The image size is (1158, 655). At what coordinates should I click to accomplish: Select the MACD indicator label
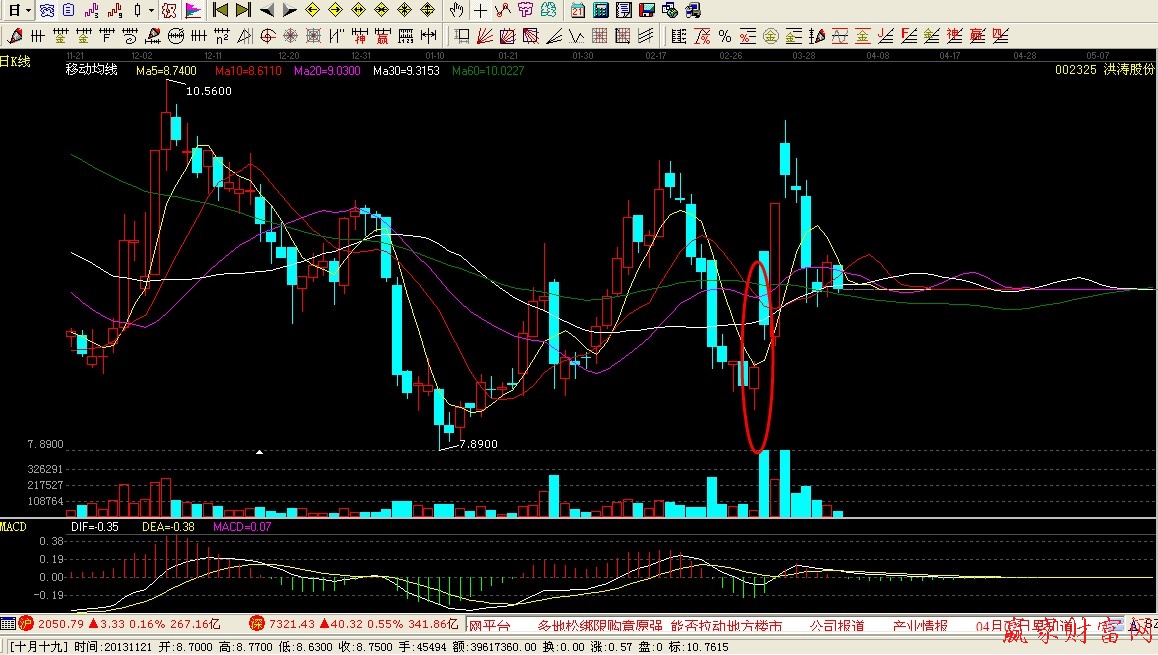[x=14, y=525]
